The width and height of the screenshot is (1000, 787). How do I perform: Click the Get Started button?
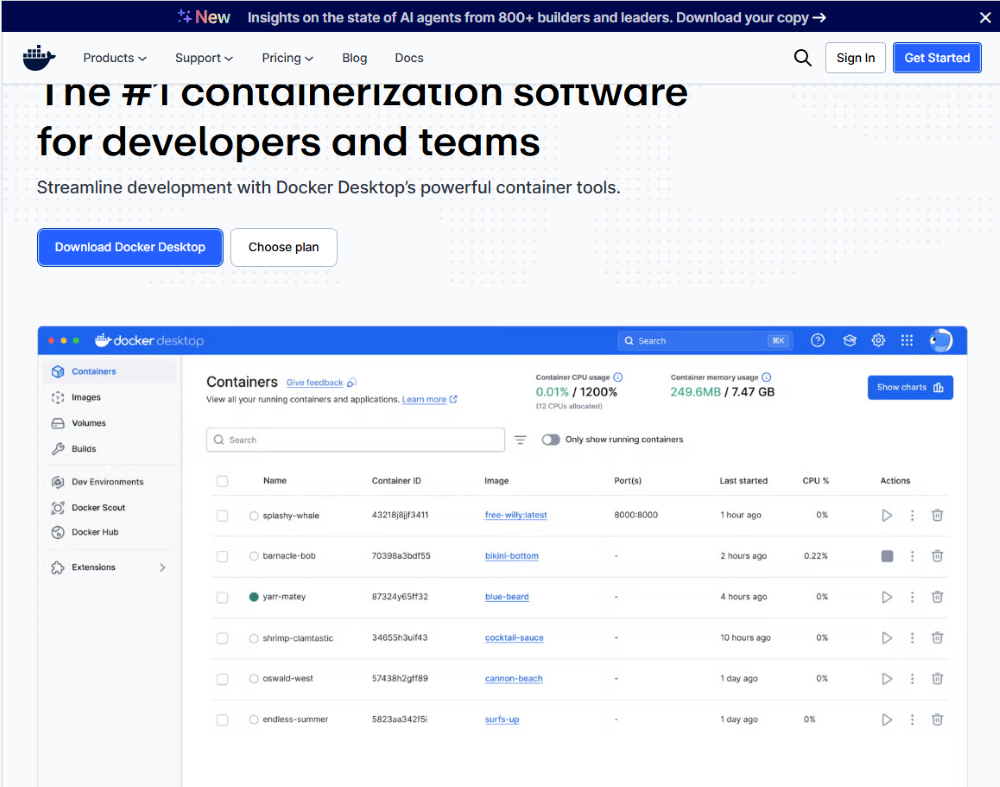[937, 58]
